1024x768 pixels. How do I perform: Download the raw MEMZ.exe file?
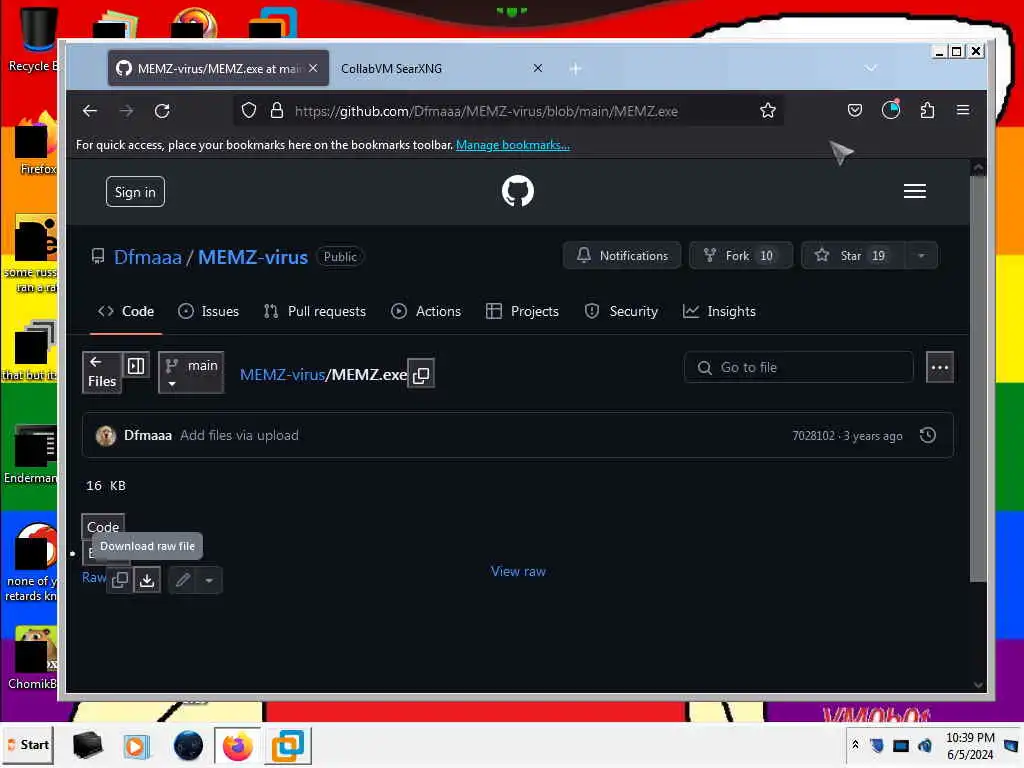[147, 580]
